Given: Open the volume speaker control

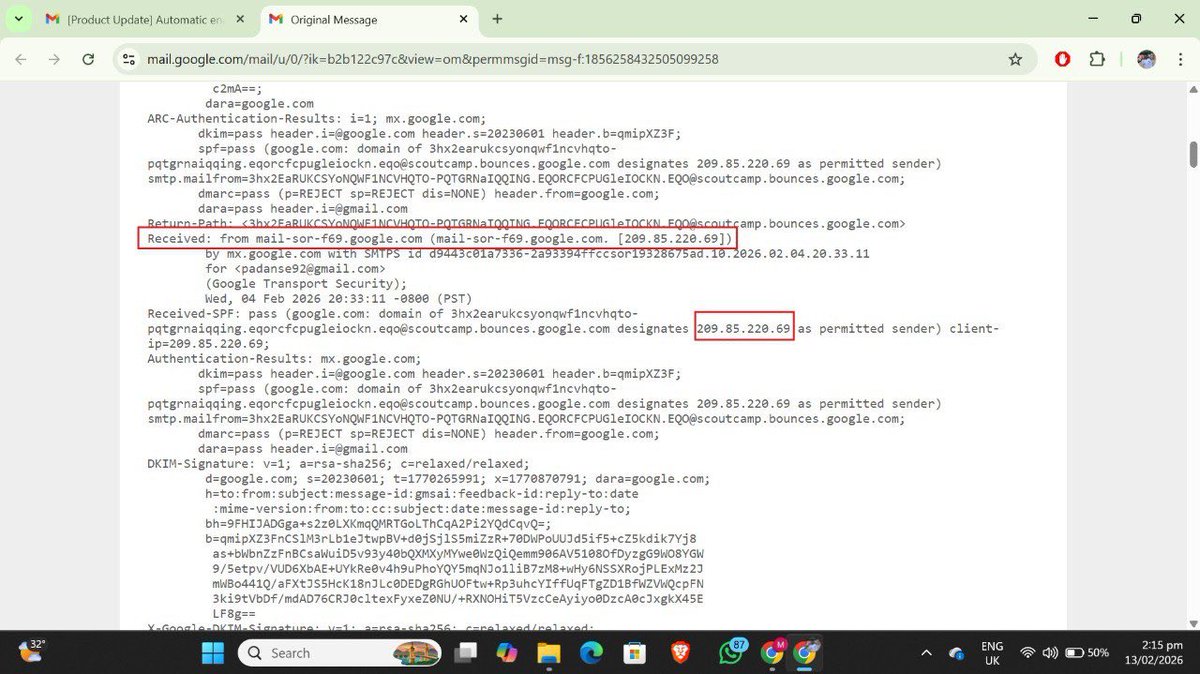Looking at the screenshot, I should pyautogui.click(x=1050, y=653).
